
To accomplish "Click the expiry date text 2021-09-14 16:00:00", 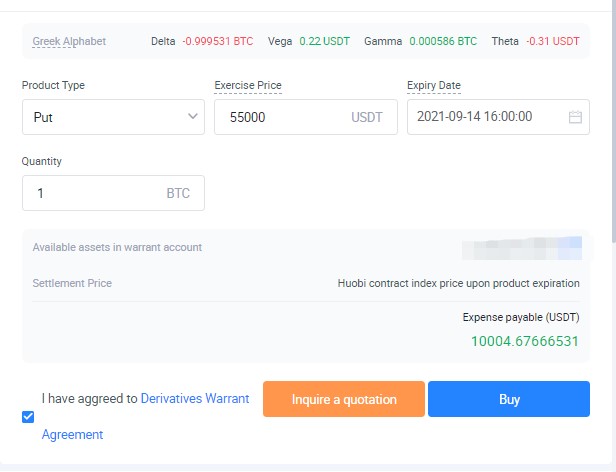I will coord(474,117).
